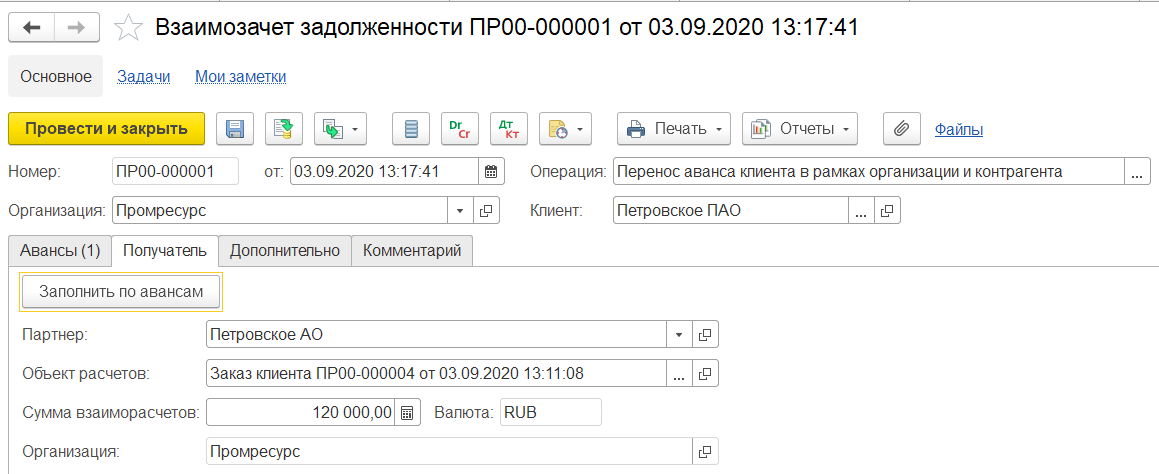Click the post document icon
This screenshot has width=1159, height=474.
285,129
